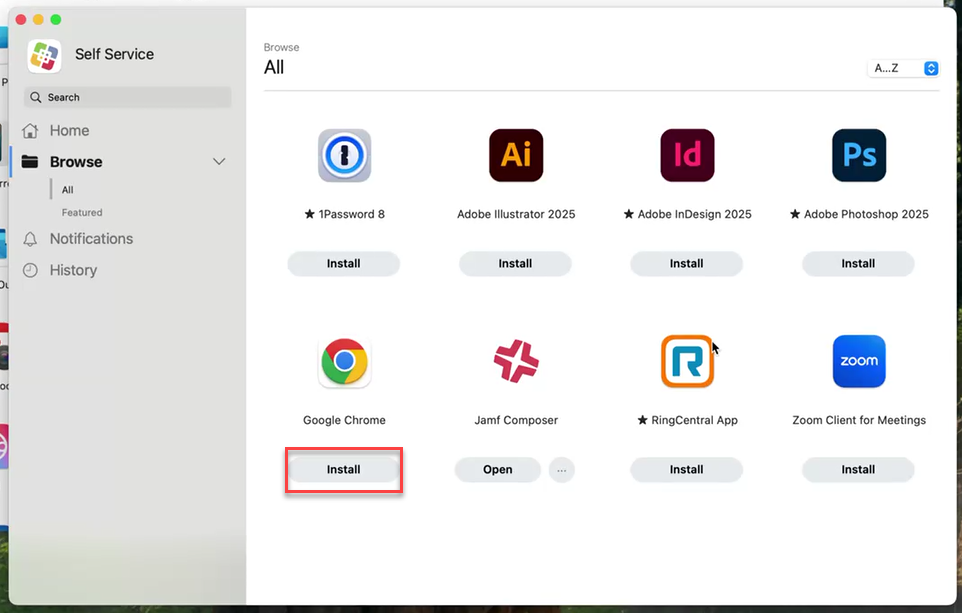Install 1Password 8
The width and height of the screenshot is (962, 613).
pyautogui.click(x=344, y=264)
